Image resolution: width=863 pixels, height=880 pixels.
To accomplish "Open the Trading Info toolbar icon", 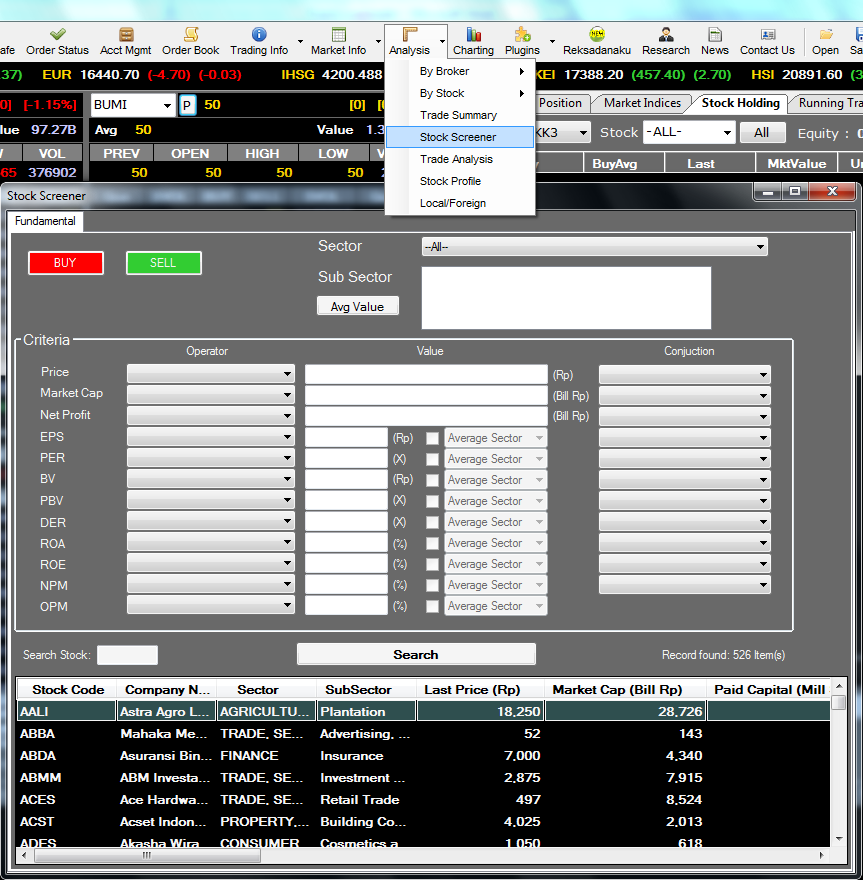I will click(x=259, y=41).
